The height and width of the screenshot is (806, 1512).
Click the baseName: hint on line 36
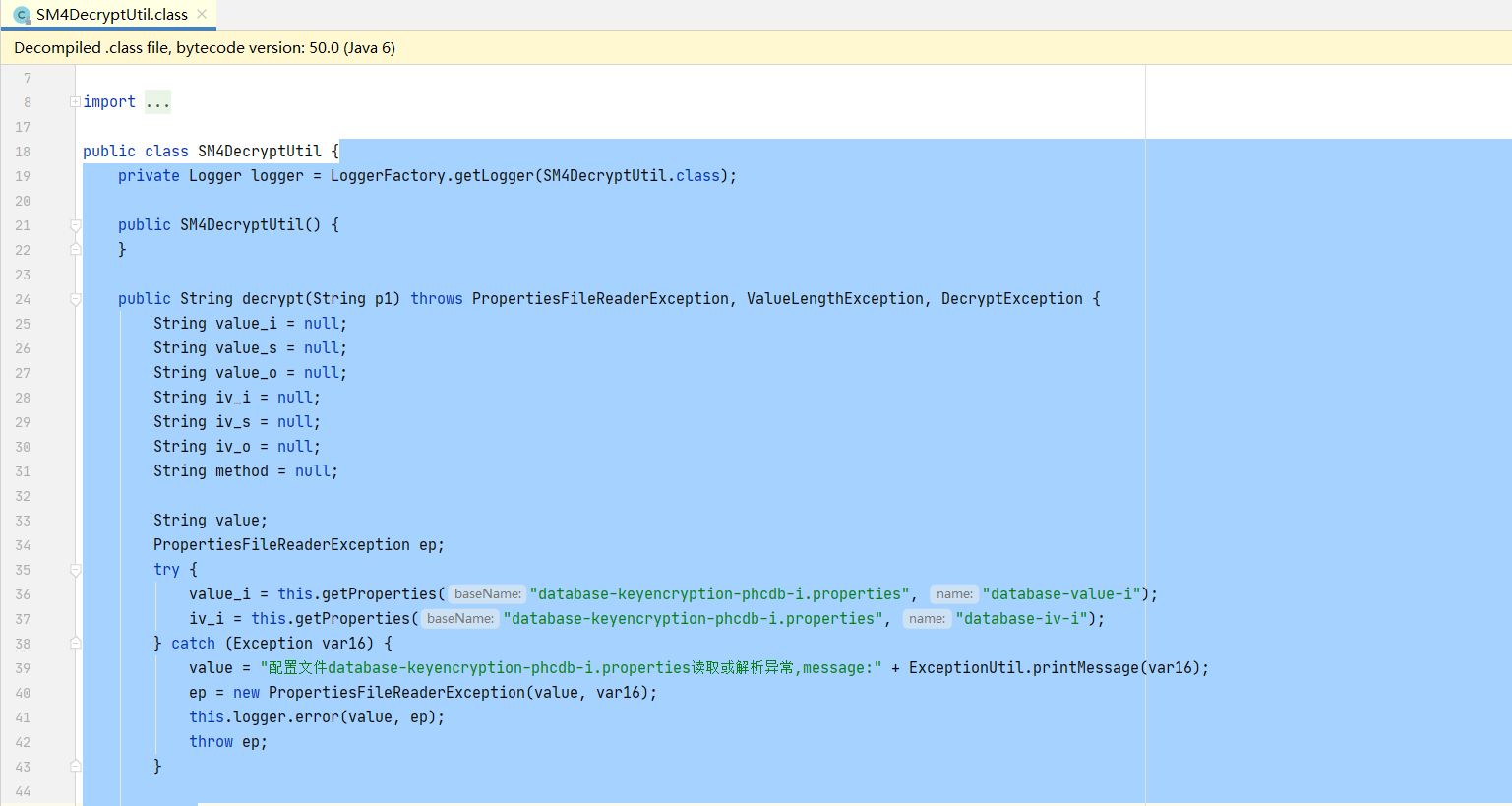pos(487,594)
